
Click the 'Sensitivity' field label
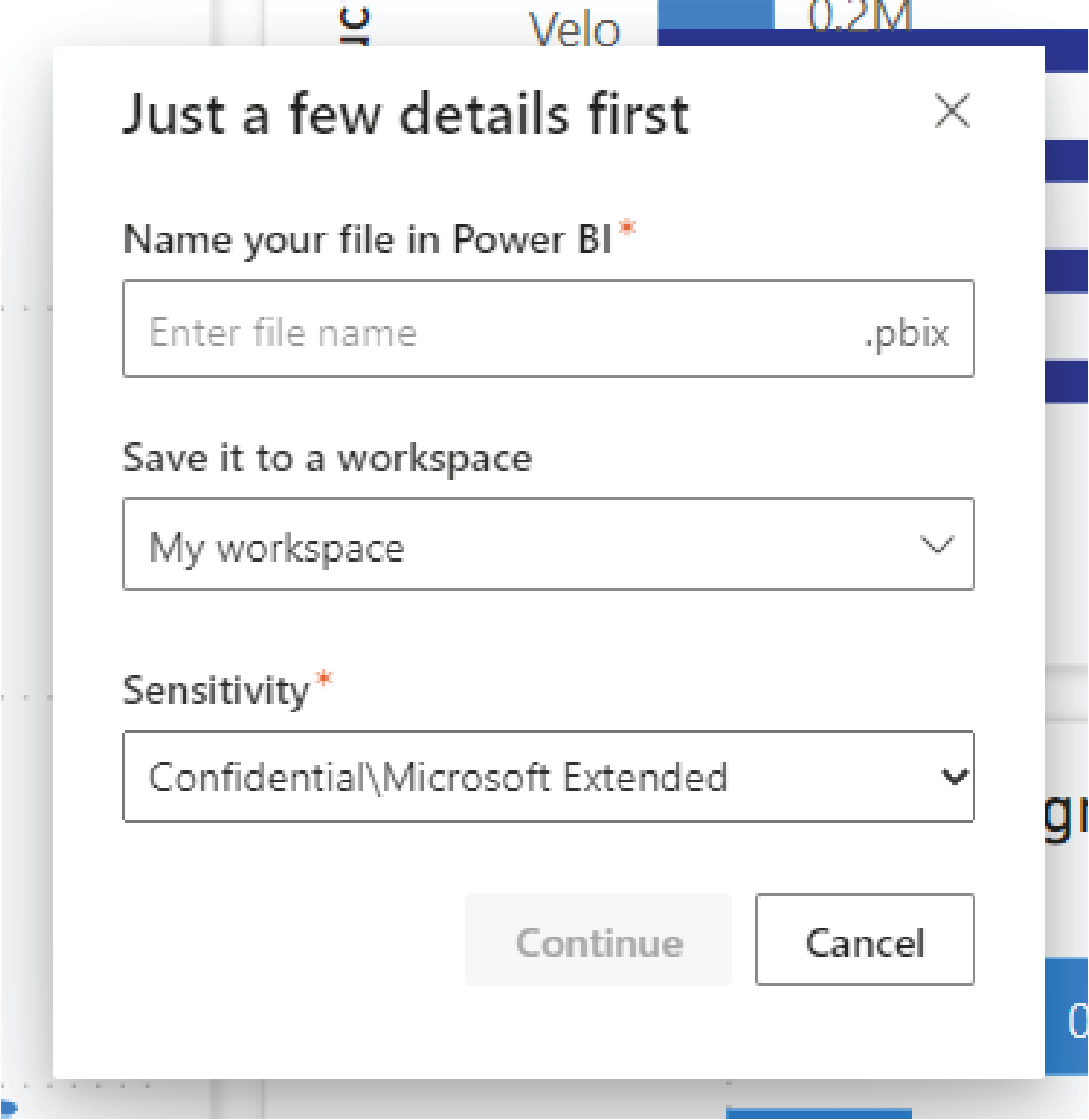point(215,690)
